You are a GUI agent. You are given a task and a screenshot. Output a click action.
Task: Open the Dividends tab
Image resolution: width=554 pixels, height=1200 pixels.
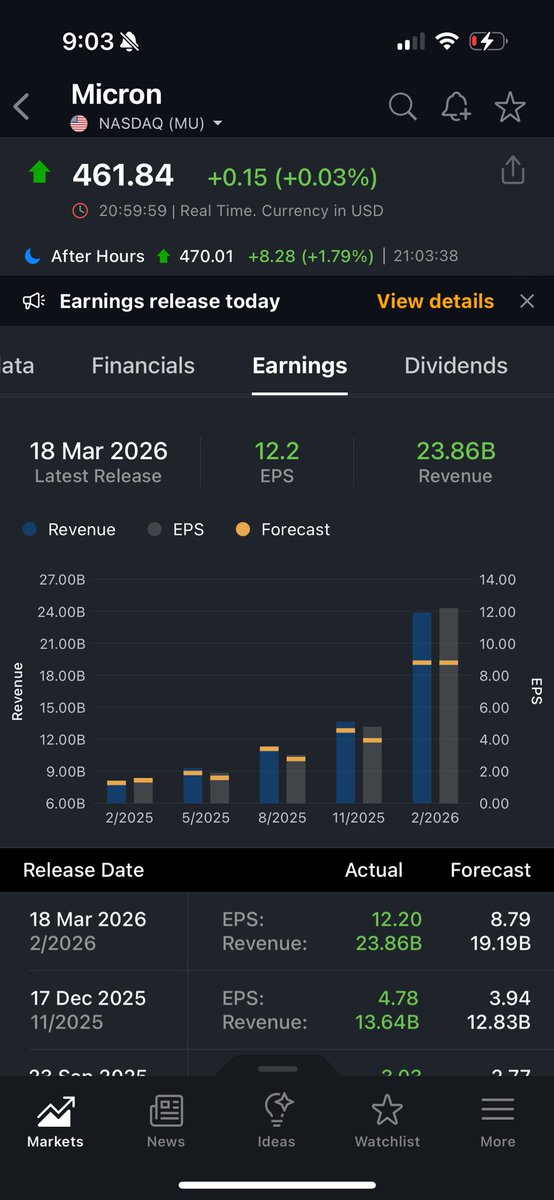(x=456, y=365)
